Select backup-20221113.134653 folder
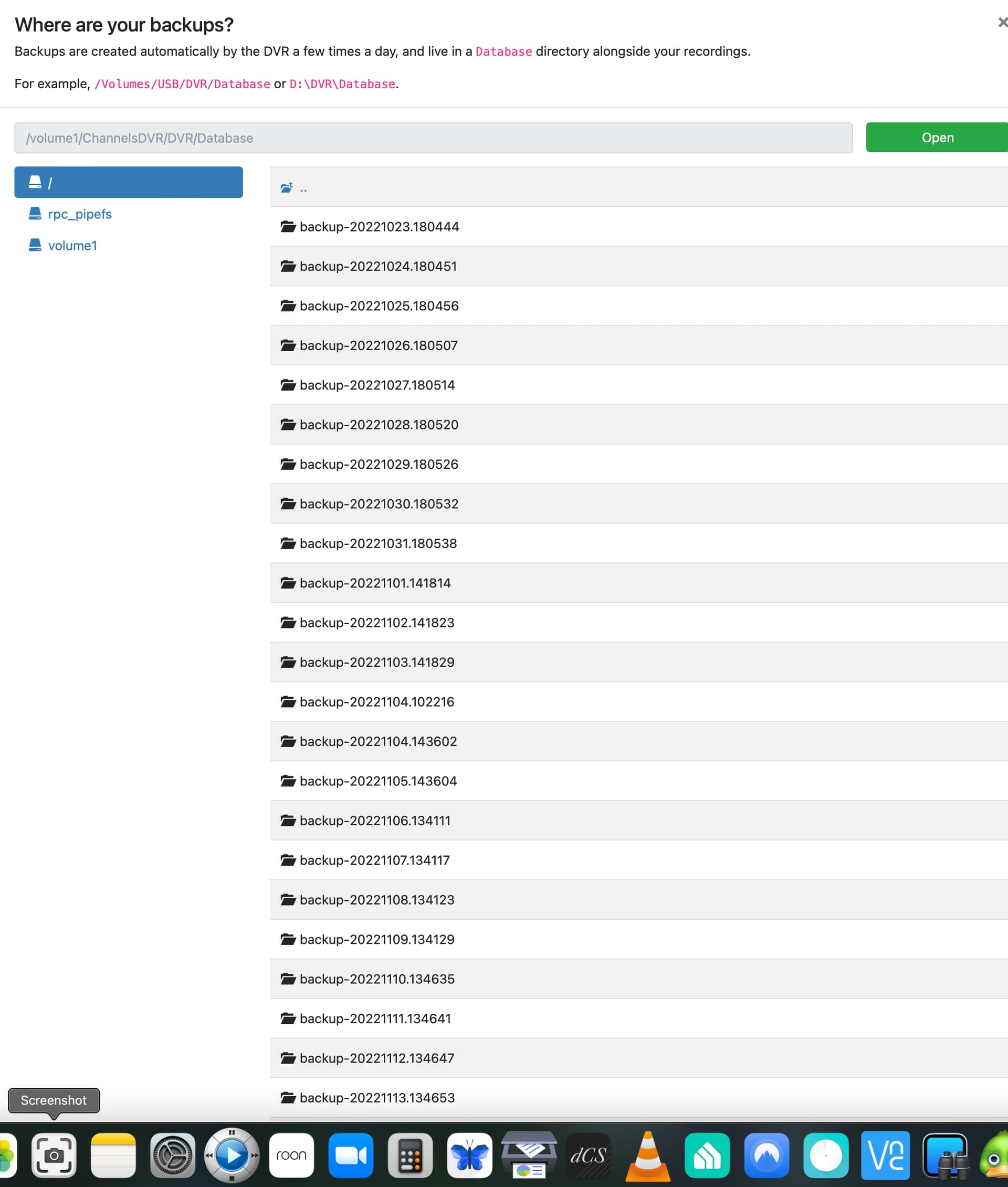The height and width of the screenshot is (1187, 1008). point(376,1098)
